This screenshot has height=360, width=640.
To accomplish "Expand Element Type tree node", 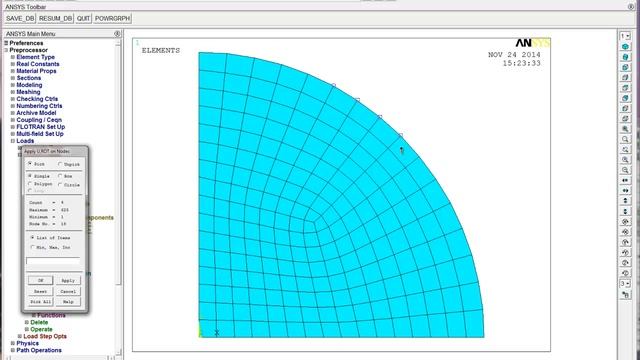I will [x=13, y=57].
